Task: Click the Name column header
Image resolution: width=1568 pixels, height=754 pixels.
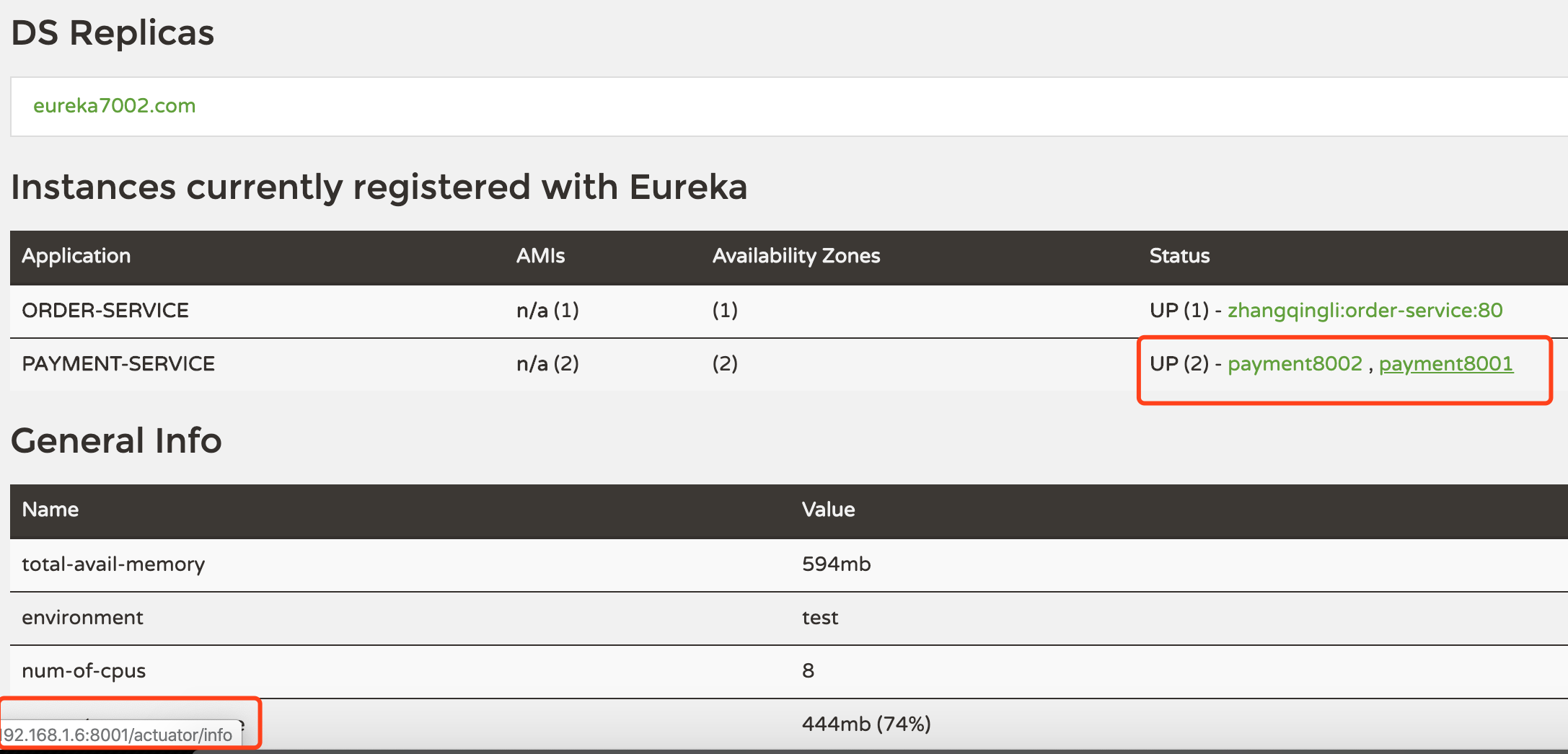Action: coord(50,510)
